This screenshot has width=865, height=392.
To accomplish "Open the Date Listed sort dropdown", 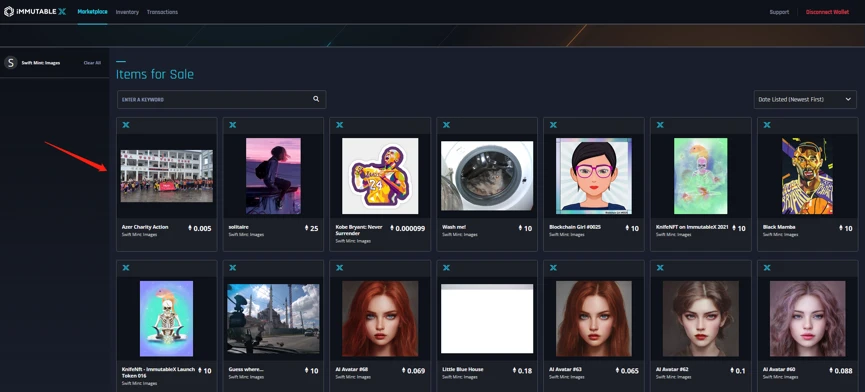I will tap(805, 99).
